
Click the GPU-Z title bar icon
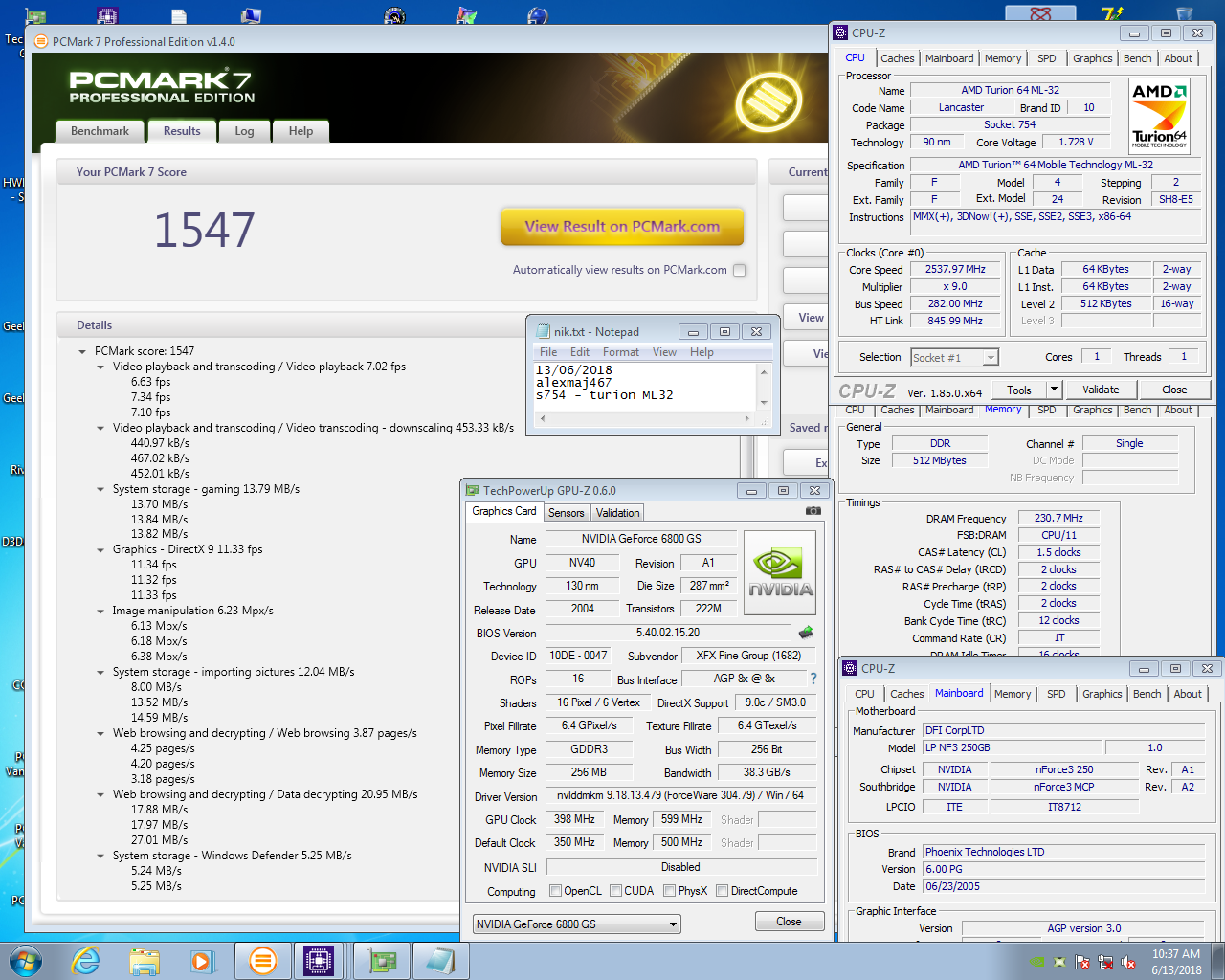tap(472, 490)
